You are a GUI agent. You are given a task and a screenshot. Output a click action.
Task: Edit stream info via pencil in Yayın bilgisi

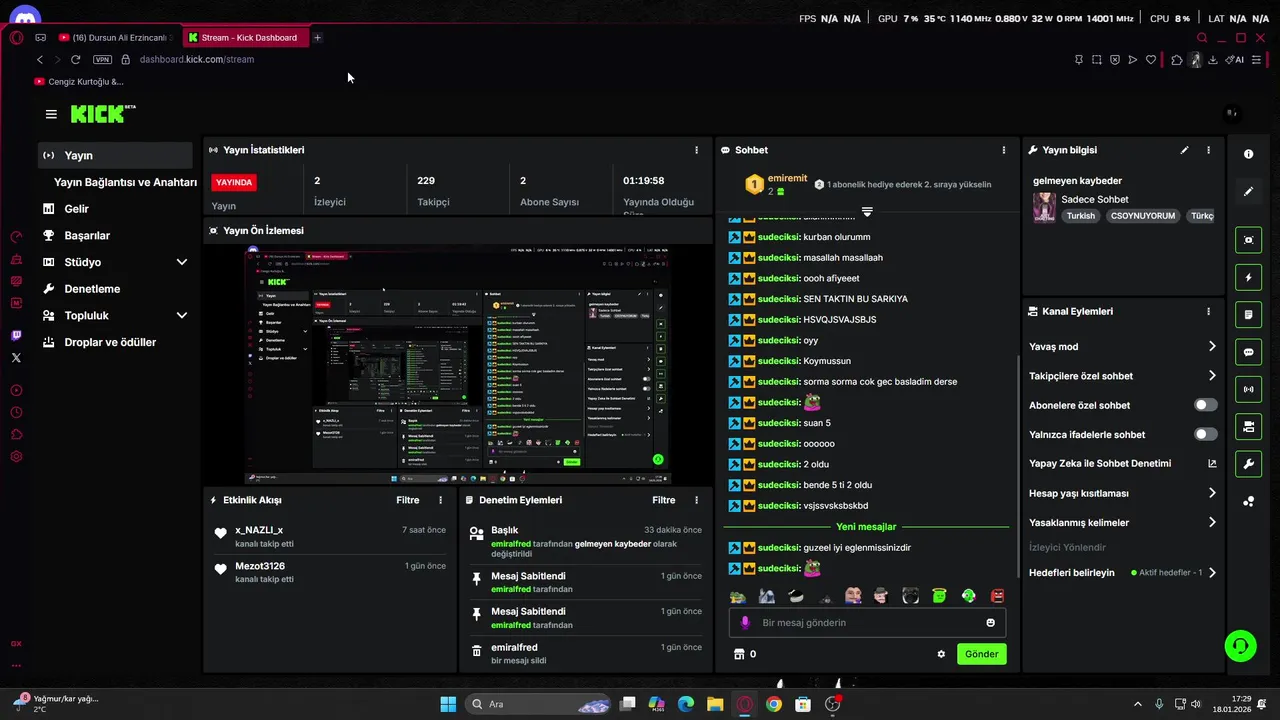pyautogui.click(x=1184, y=150)
